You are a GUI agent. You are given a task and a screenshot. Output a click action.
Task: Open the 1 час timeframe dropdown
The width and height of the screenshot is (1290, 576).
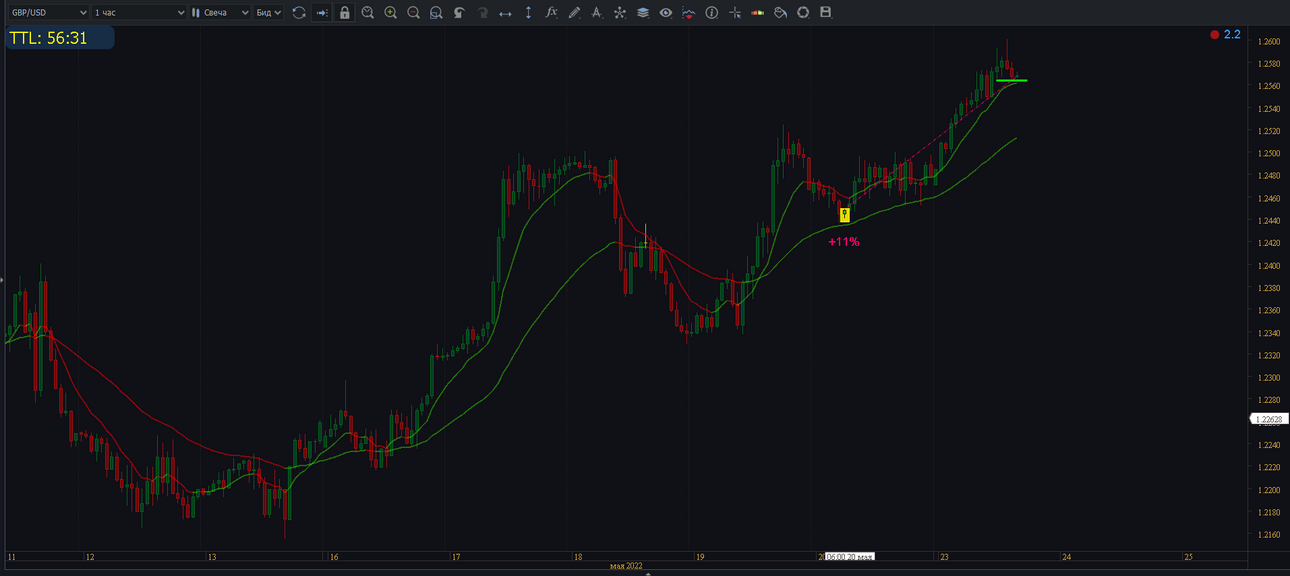[139, 13]
